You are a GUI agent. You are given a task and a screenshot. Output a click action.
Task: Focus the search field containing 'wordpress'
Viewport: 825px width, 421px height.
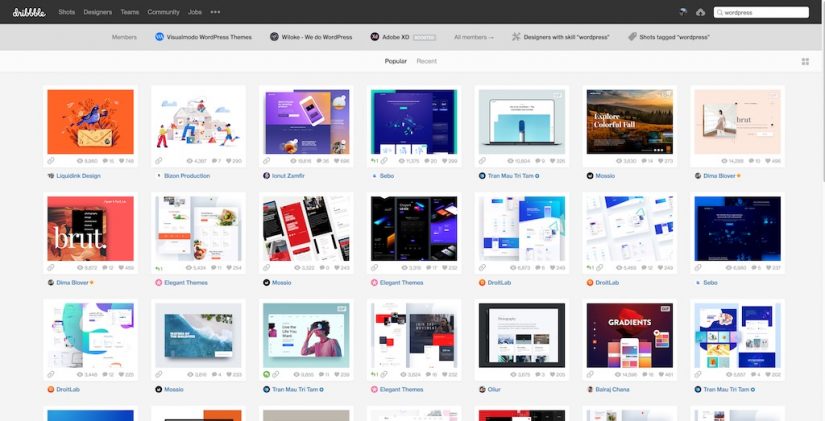pyautogui.click(x=761, y=12)
